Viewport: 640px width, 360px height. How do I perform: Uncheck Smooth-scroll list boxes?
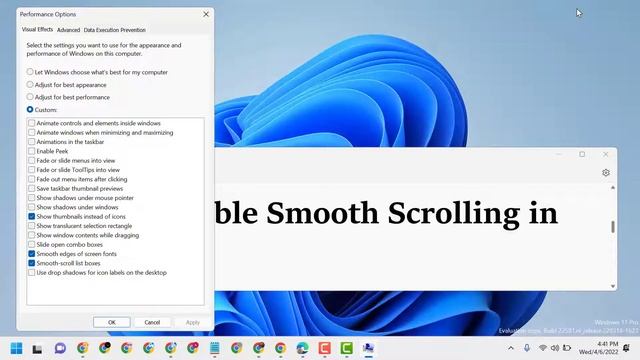coord(31,263)
